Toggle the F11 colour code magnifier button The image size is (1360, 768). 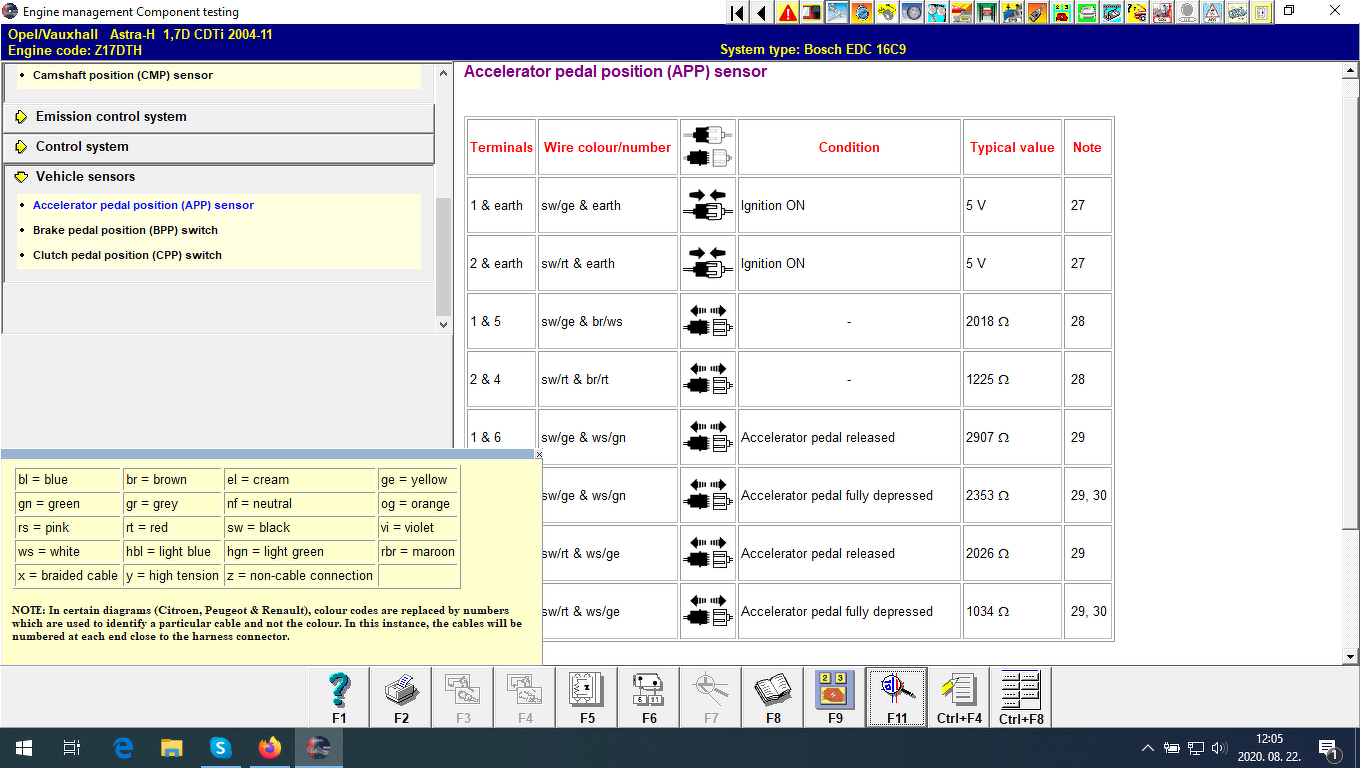(x=897, y=697)
